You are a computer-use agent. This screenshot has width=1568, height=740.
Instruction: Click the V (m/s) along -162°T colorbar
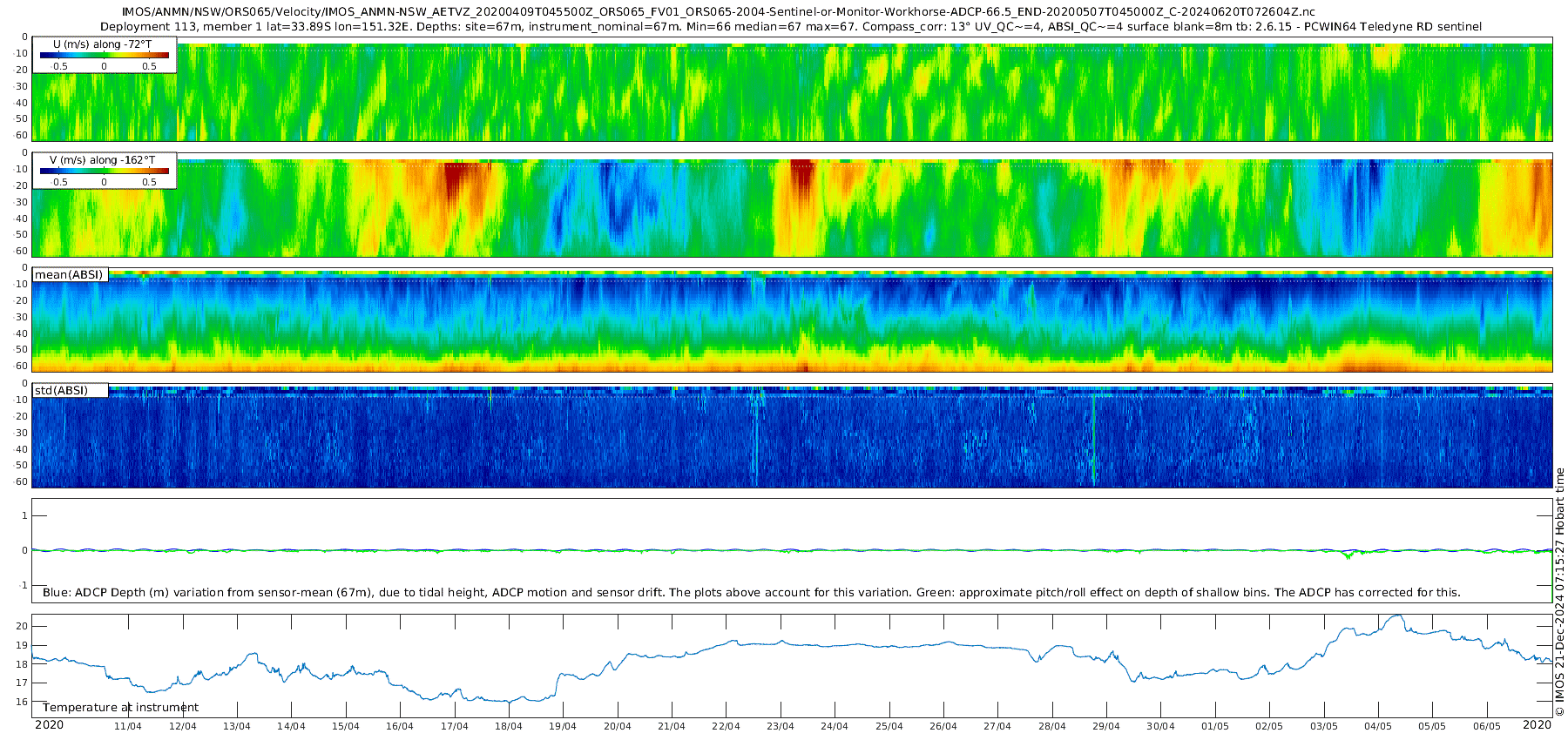click(104, 171)
